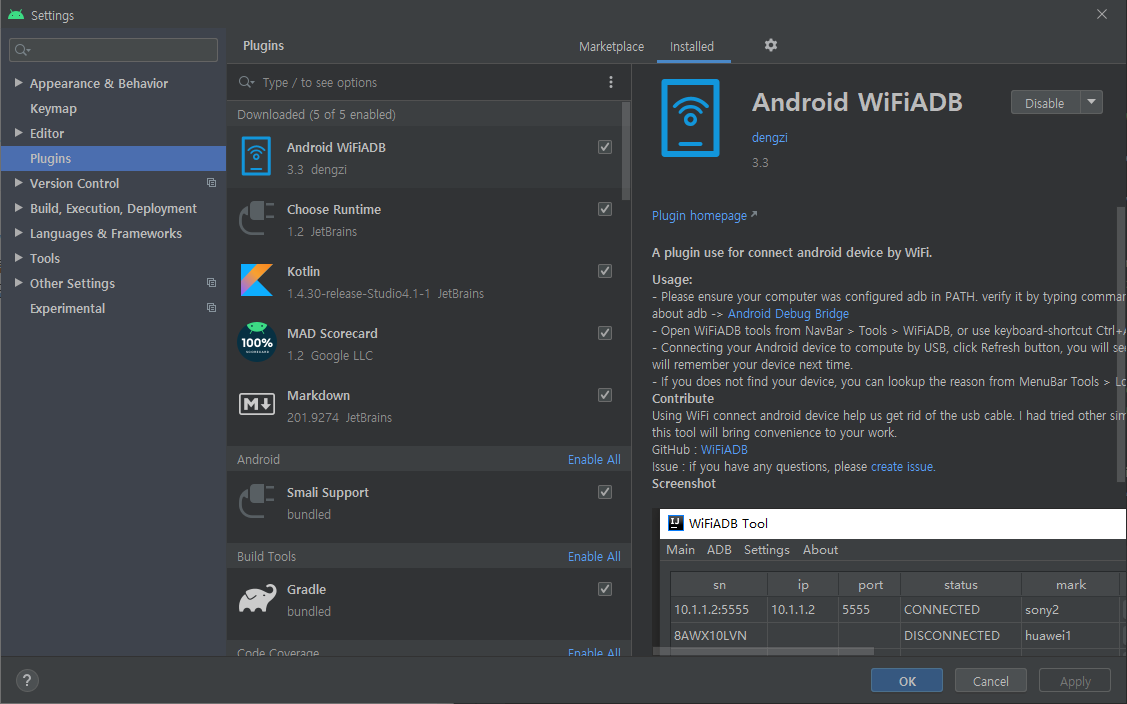Viewport: 1127px width, 704px height.
Task: Expand the Editor settings node
Action: pos(18,132)
